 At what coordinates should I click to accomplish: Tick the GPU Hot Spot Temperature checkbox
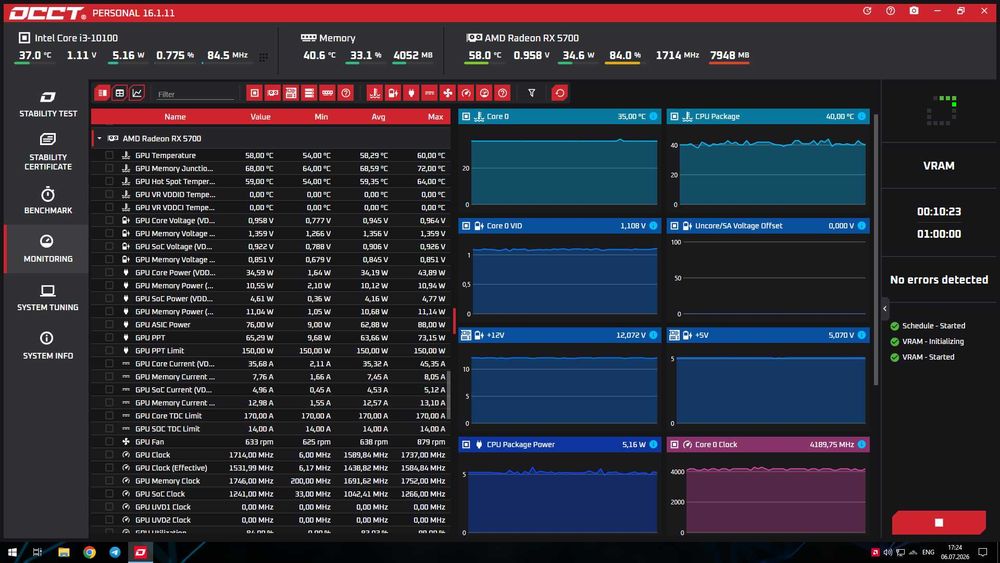click(x=109, y=181)
